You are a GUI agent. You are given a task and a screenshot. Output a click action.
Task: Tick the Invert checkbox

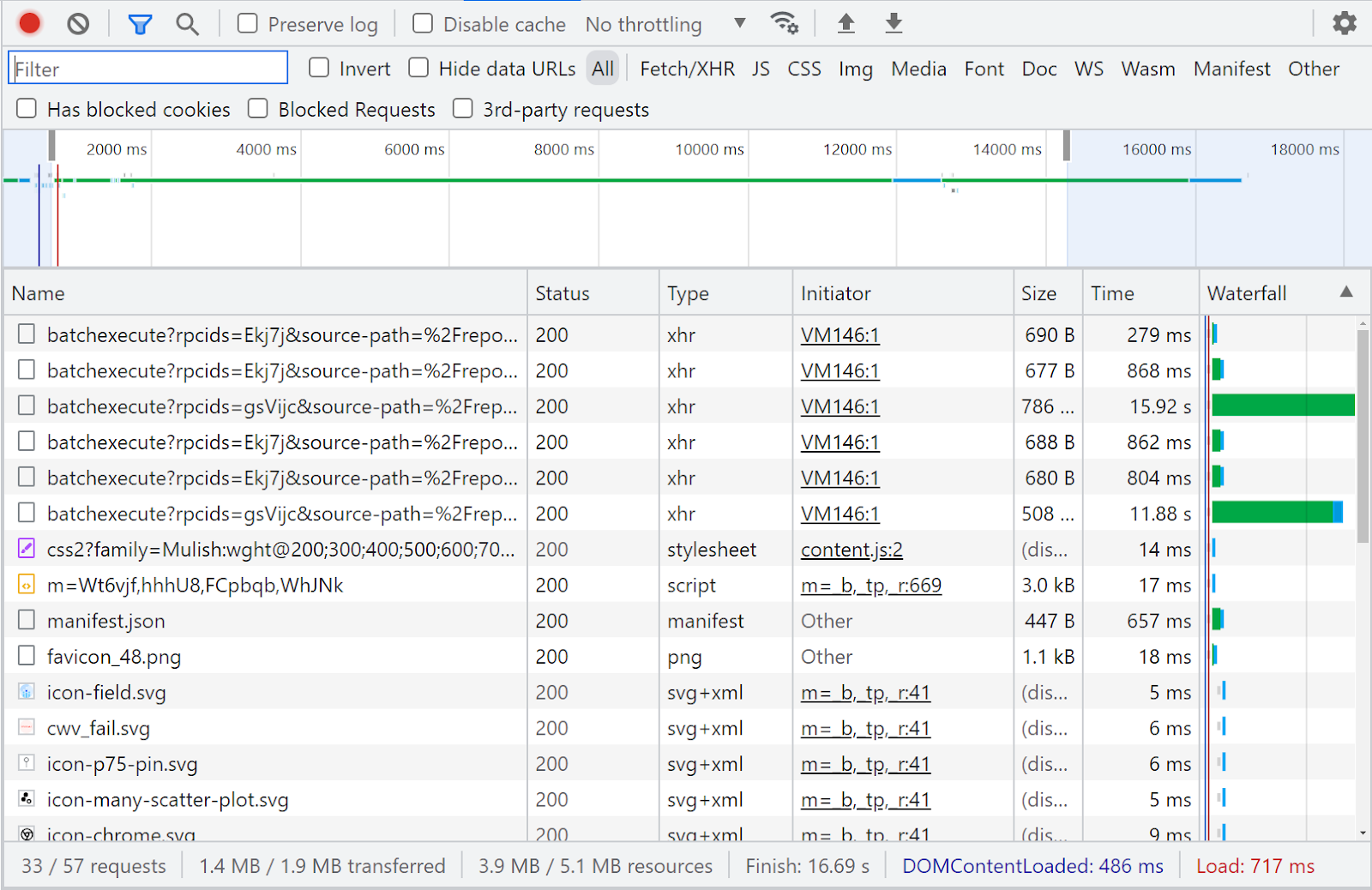pos(319,68)
